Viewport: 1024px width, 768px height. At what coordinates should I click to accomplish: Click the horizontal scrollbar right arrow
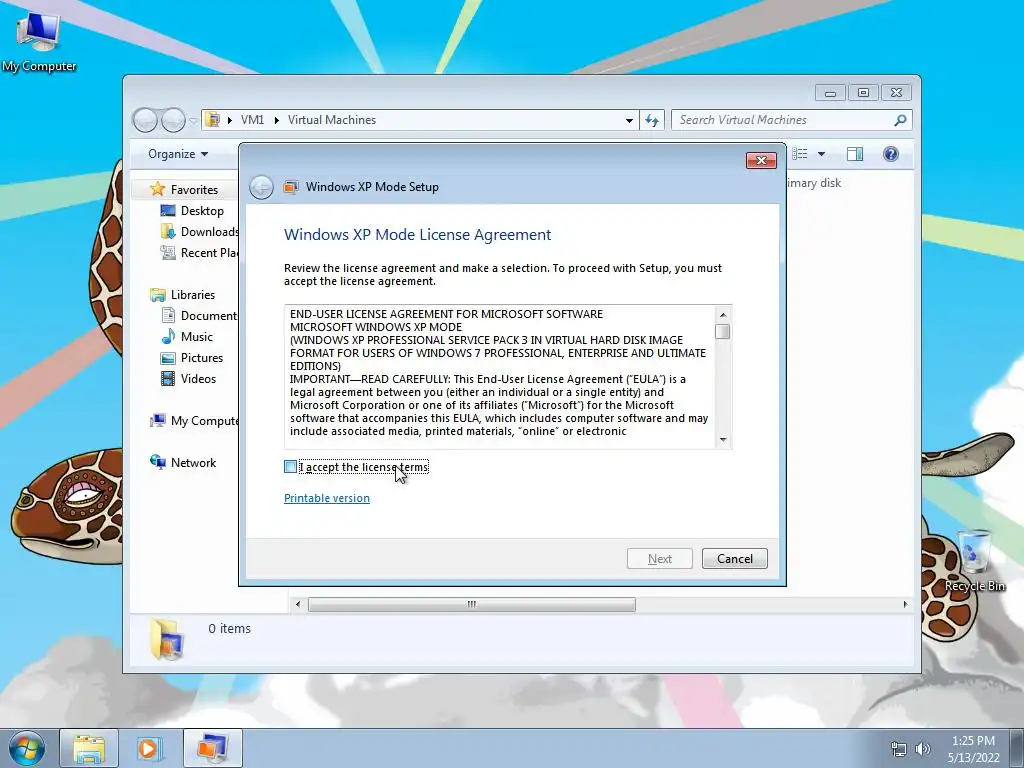(905, 605)
